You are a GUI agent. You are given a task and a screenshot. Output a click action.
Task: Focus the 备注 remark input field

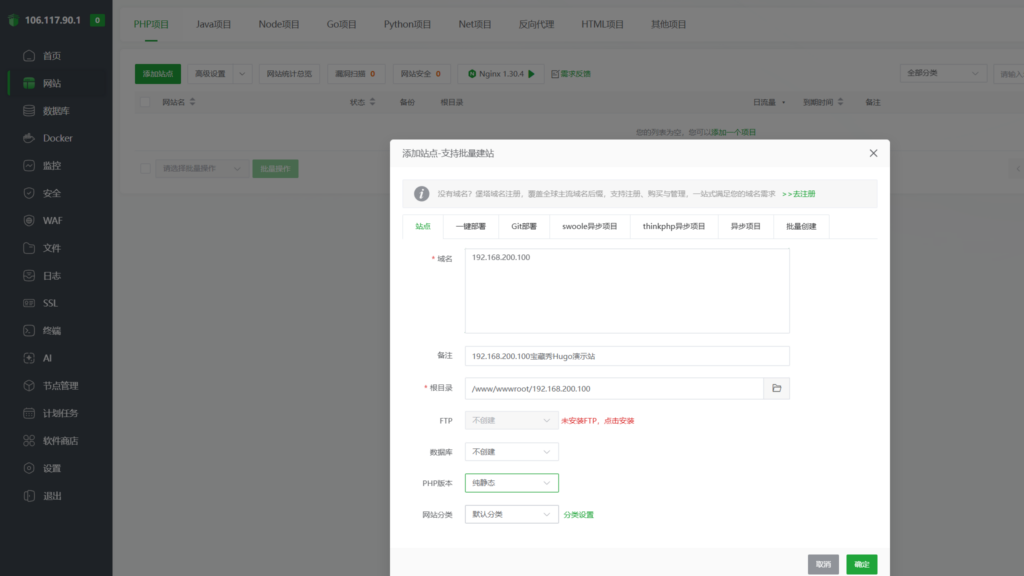point(627,356)
